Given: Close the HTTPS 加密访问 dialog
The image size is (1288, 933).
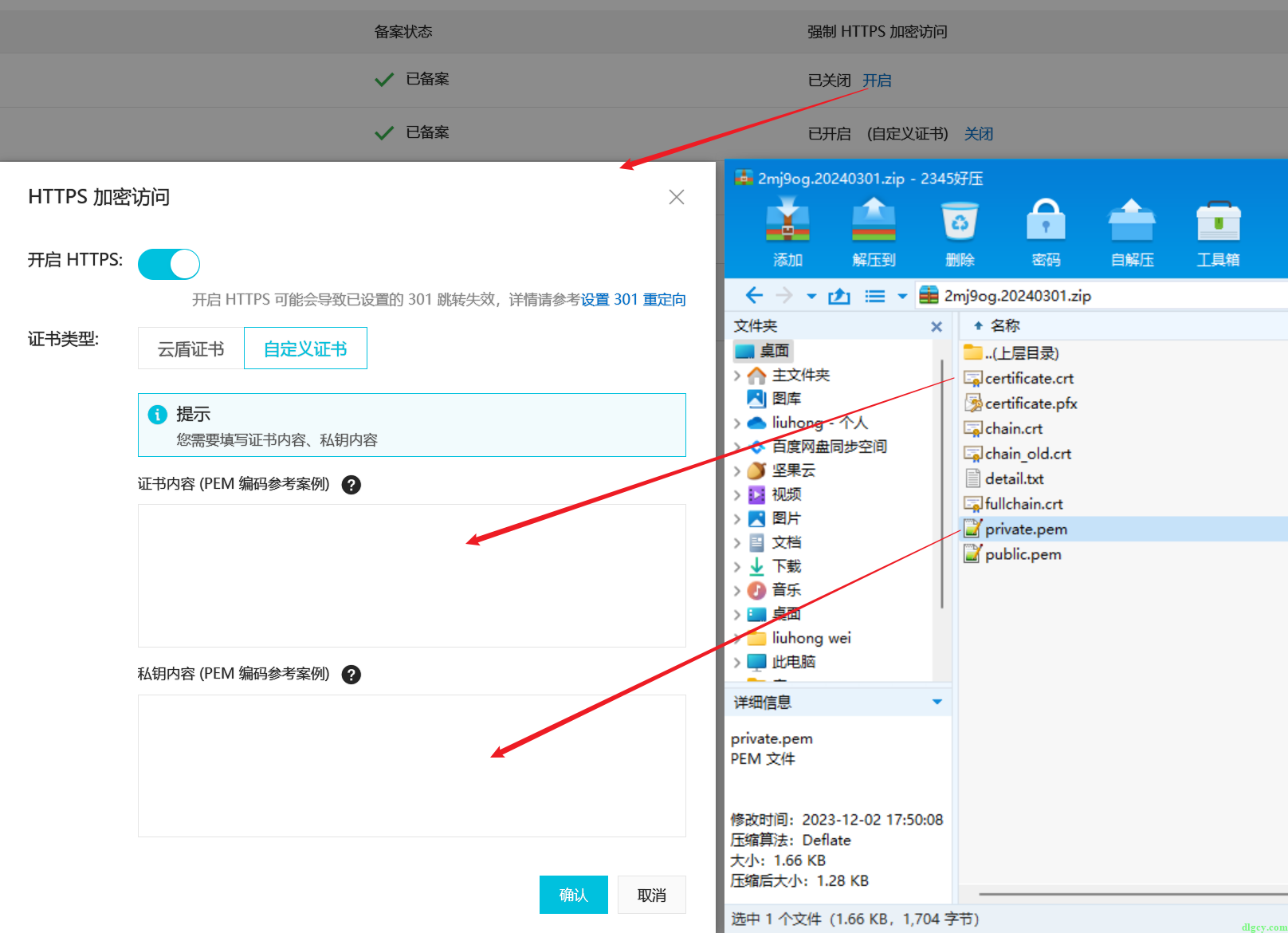Looking at the screenshot, I should coord(677,197).
